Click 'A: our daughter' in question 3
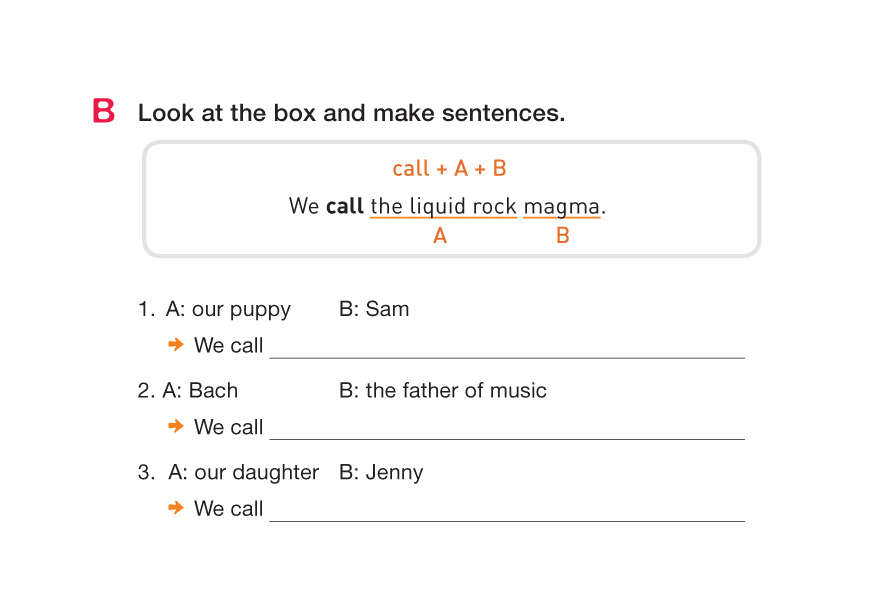 pyautogui.click(x=244, y=472)
